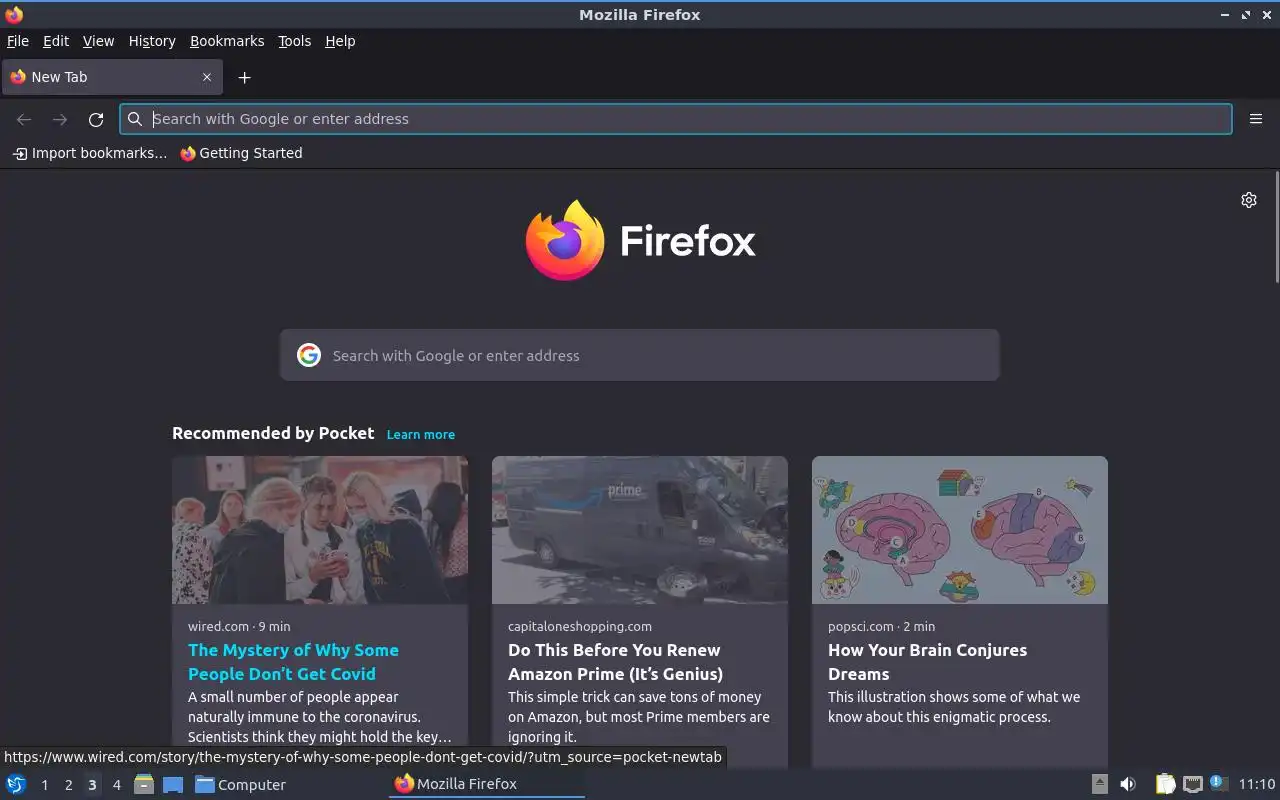The width and height of the screenshot is (1280, 800).
Task: Open a new tab with plus button
Action: point(244,77)
